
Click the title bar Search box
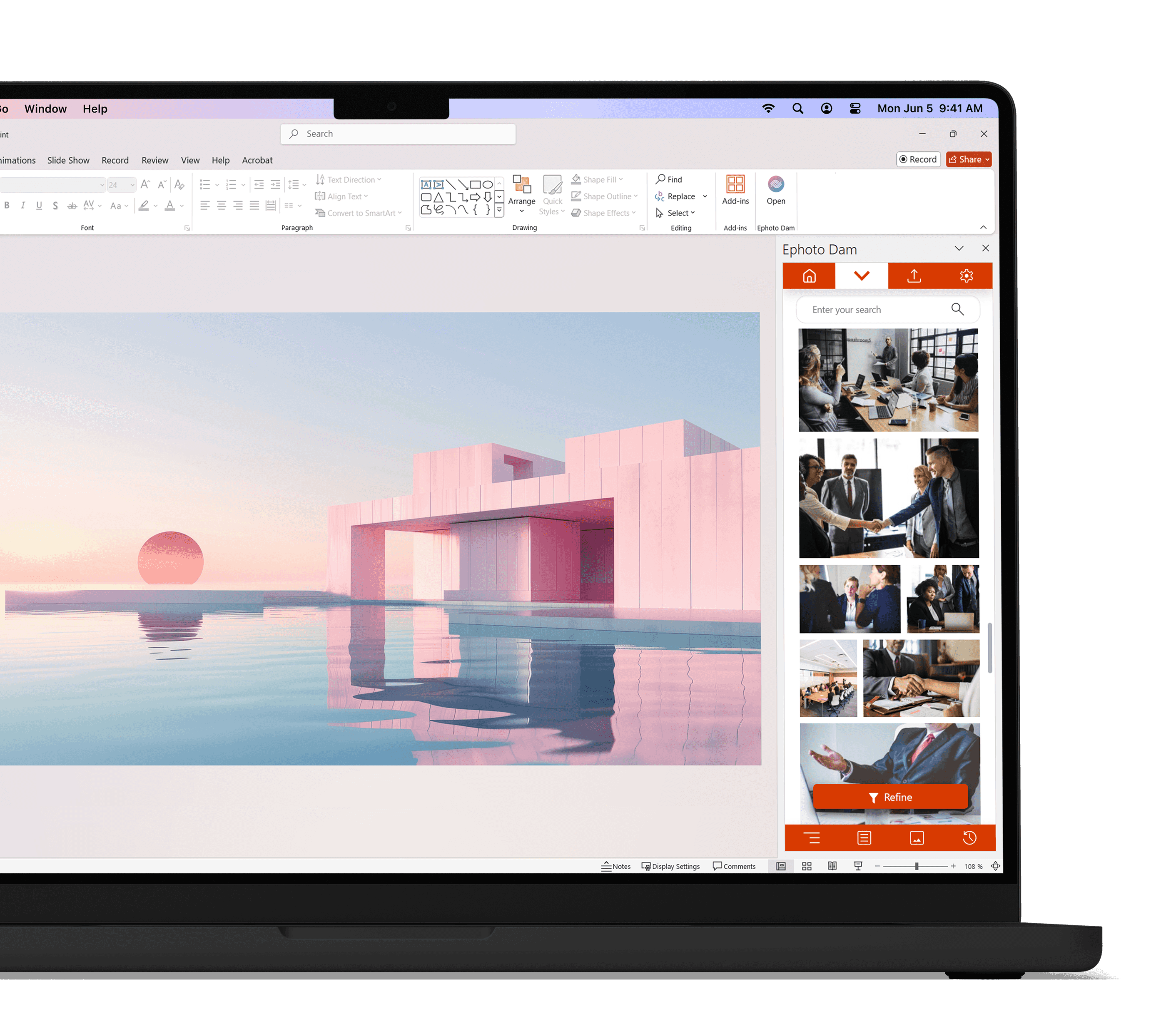coord(398,134)
